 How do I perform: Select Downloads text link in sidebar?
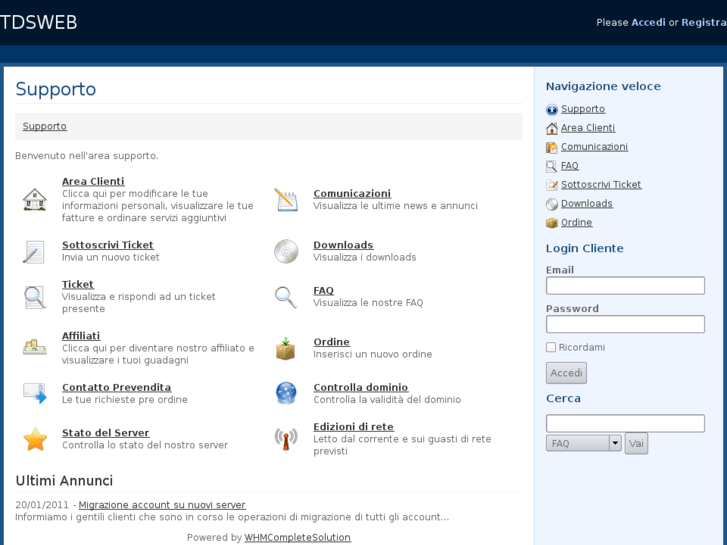pos(587,204)
